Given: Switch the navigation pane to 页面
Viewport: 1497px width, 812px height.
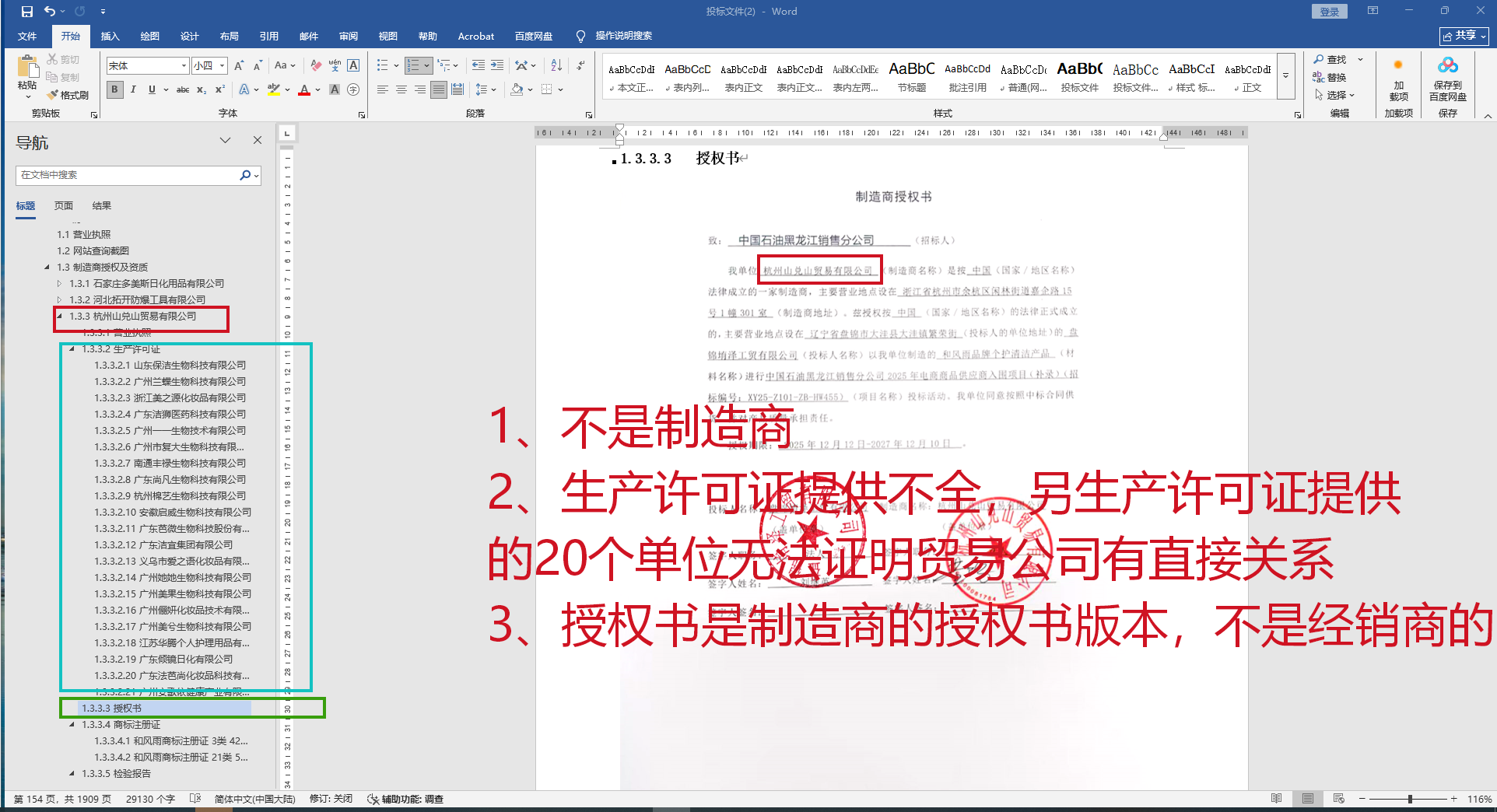Looking at the screenshot, I should click(64, 206).
